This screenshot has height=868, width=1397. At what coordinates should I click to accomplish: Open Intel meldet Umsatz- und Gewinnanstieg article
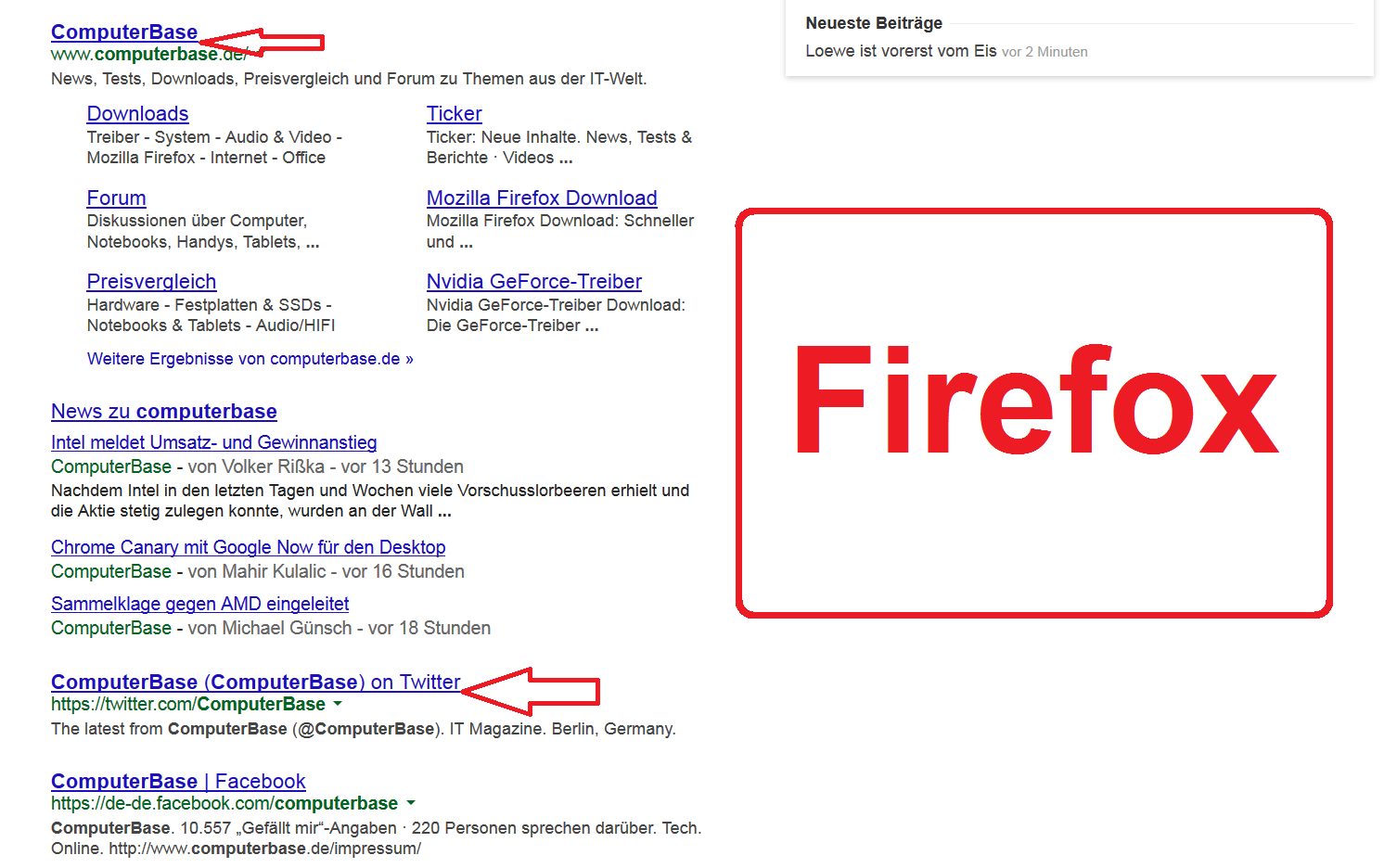213,443
